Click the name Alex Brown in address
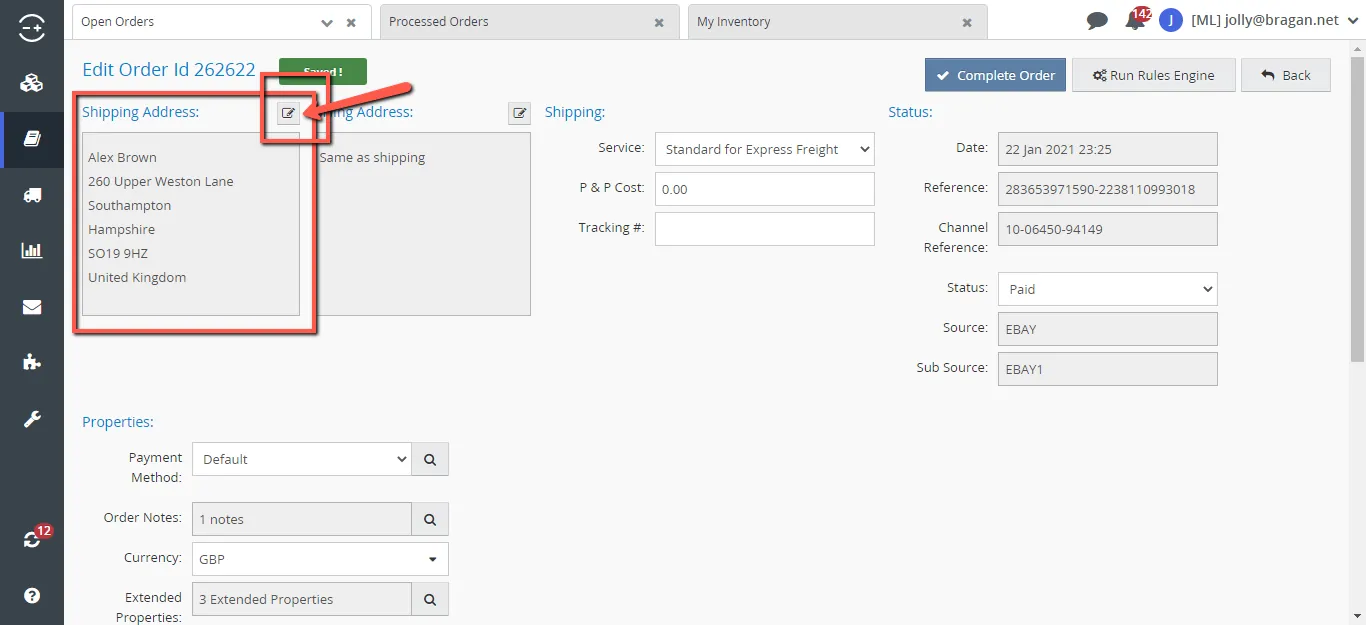The image size is (1366, 625). pyautogui.click(x=122, y=158)
